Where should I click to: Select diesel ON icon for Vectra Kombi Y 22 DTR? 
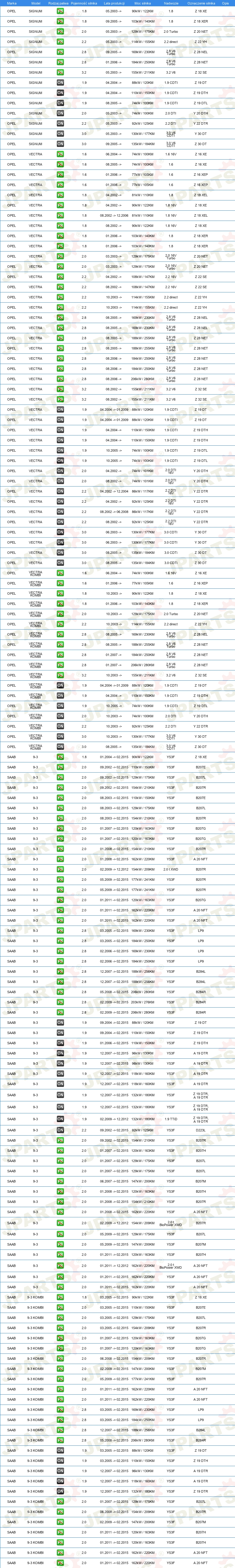tap(60, 726)
